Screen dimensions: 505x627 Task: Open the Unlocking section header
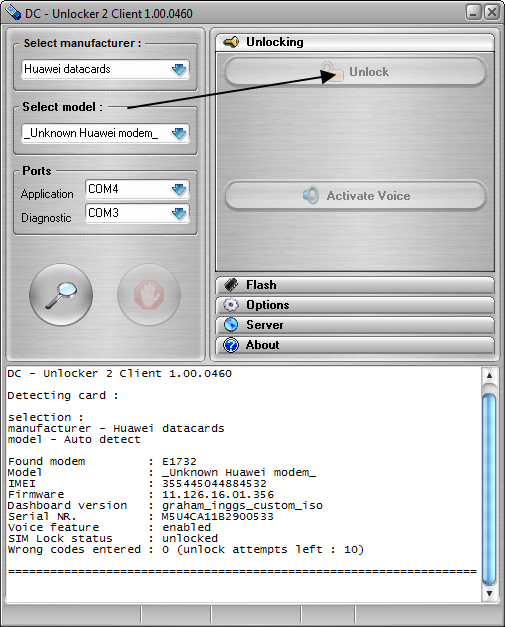355,42
